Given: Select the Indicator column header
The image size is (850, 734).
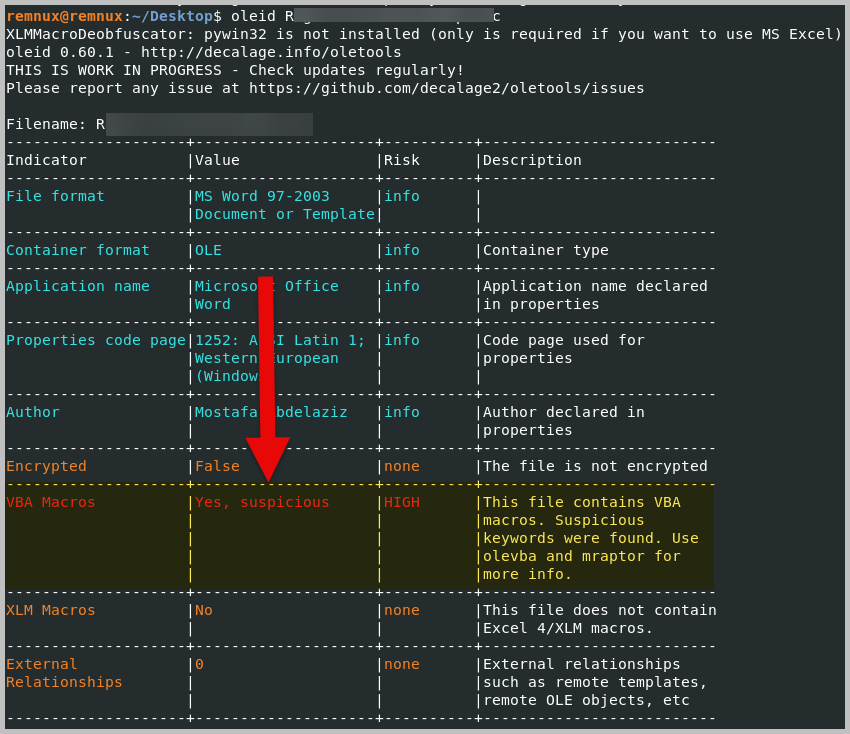Looking at the screenshot, I should pyautogui.click(x=46, y=160).
